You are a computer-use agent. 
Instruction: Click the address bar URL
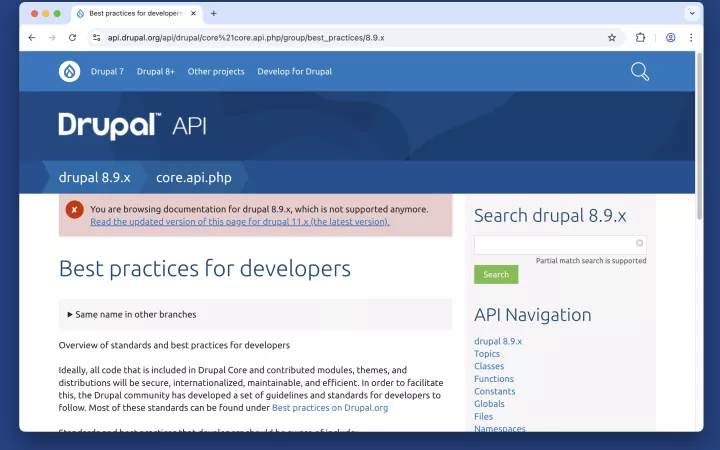coord(246,38)
